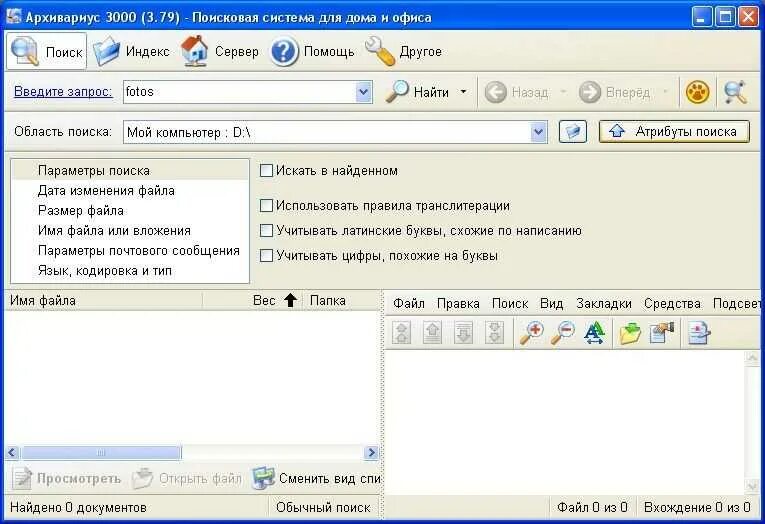
Task: Click viewer scrollbar up arrow
Action: click(752, 358)
